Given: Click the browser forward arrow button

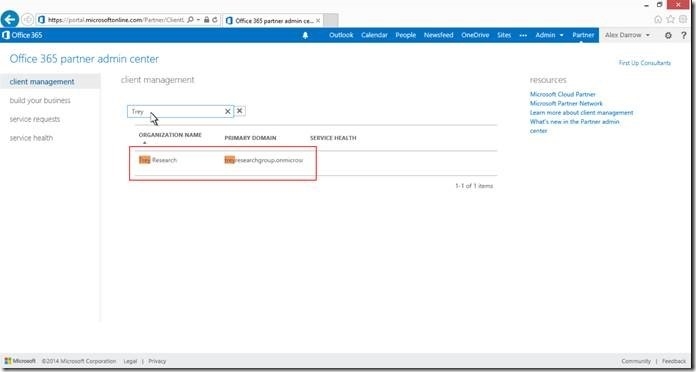Looking at the screenshot, I should point(28,20).
